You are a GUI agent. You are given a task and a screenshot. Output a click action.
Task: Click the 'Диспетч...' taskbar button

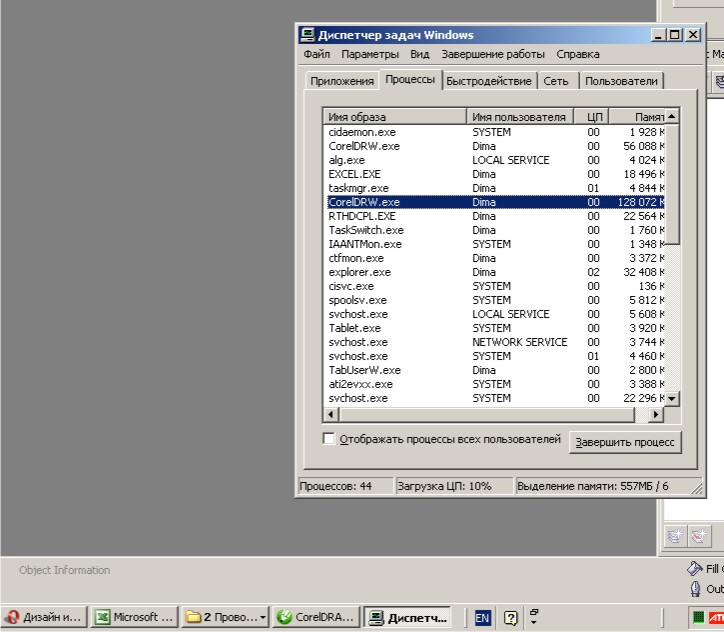407,617
